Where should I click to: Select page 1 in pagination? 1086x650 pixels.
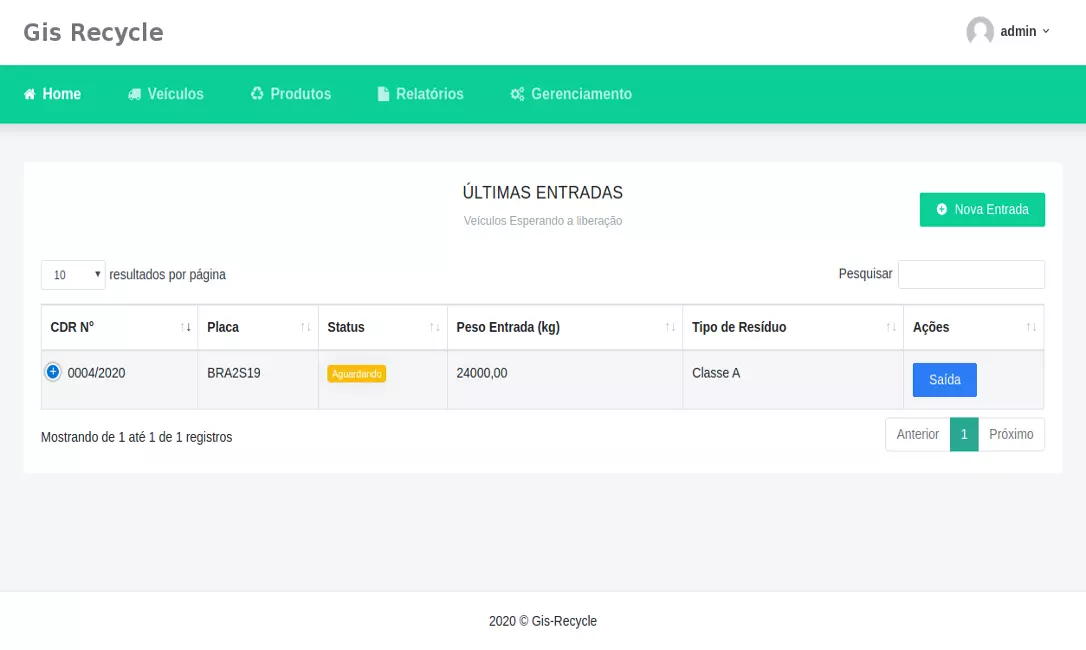[964, 434]
